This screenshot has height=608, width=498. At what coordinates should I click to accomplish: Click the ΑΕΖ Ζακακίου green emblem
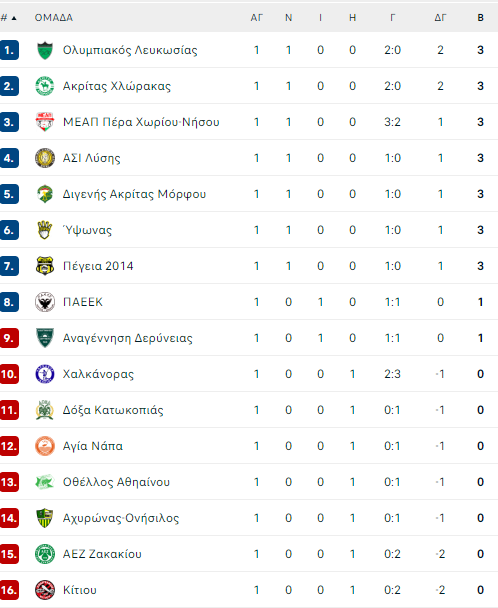click(x=45, y=554)
